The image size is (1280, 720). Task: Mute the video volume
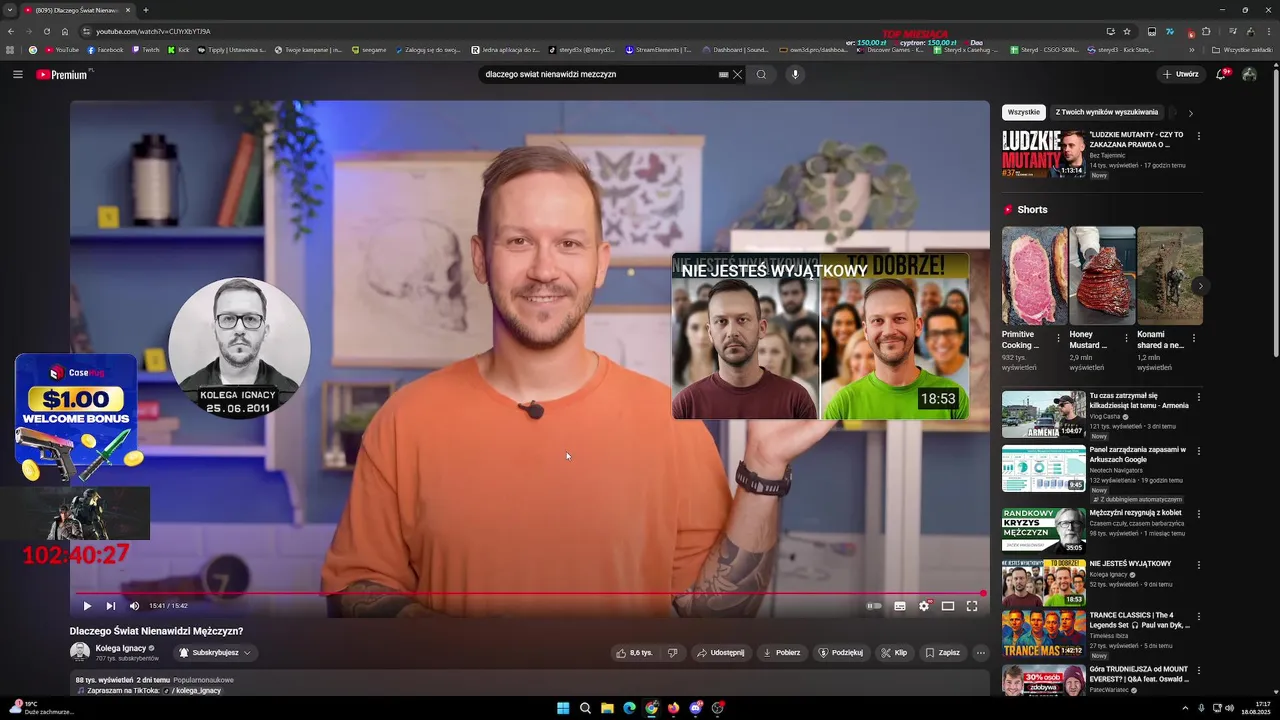pos(134,605)
